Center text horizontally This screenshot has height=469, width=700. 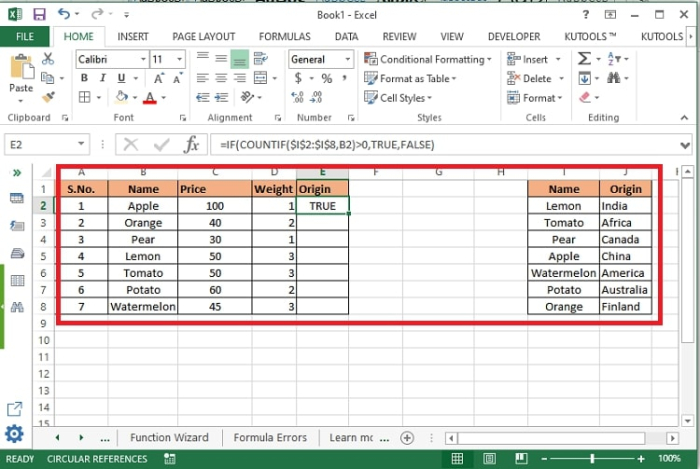click(221, 78)
